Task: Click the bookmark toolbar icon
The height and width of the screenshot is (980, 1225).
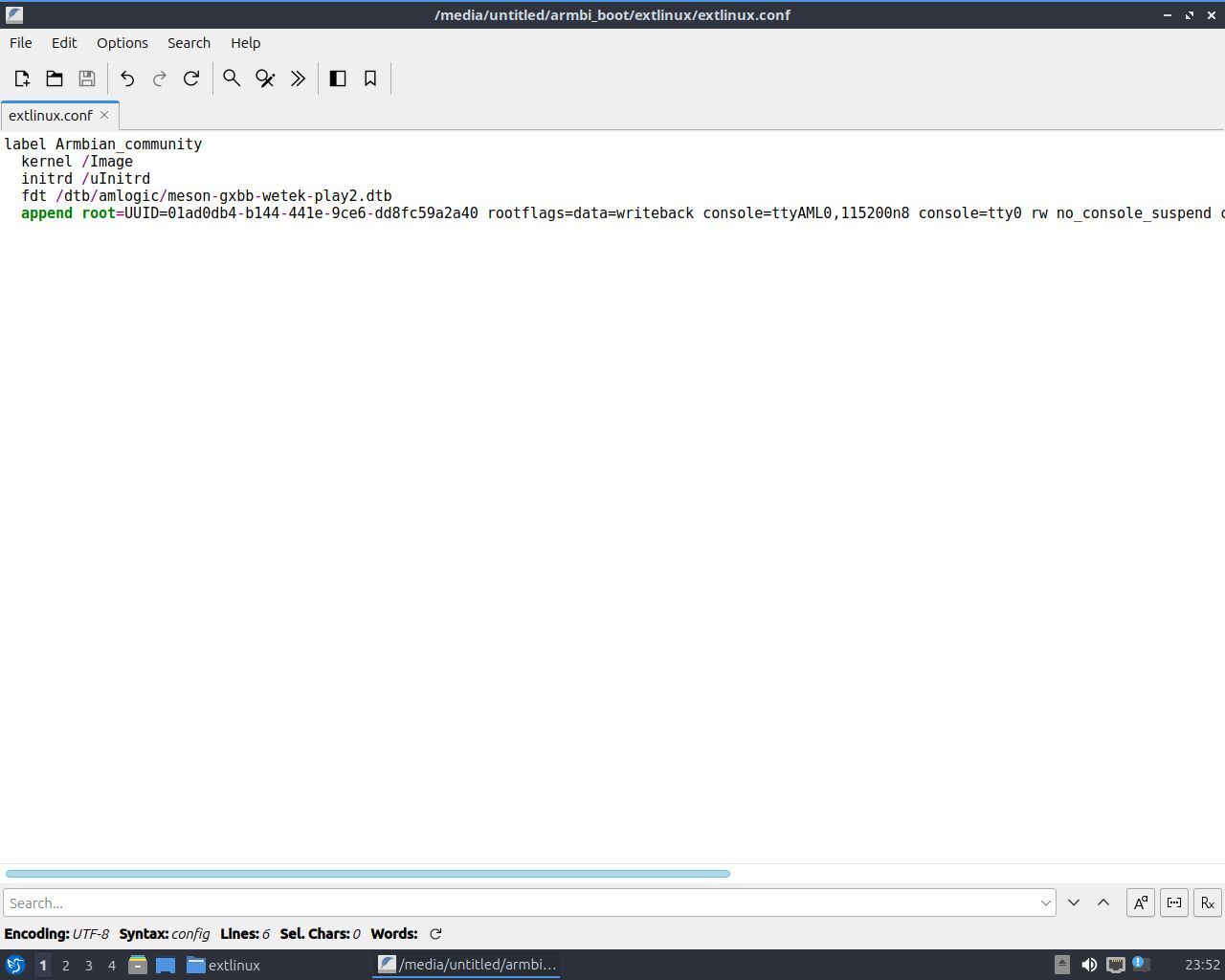Action: pos(370,78)
